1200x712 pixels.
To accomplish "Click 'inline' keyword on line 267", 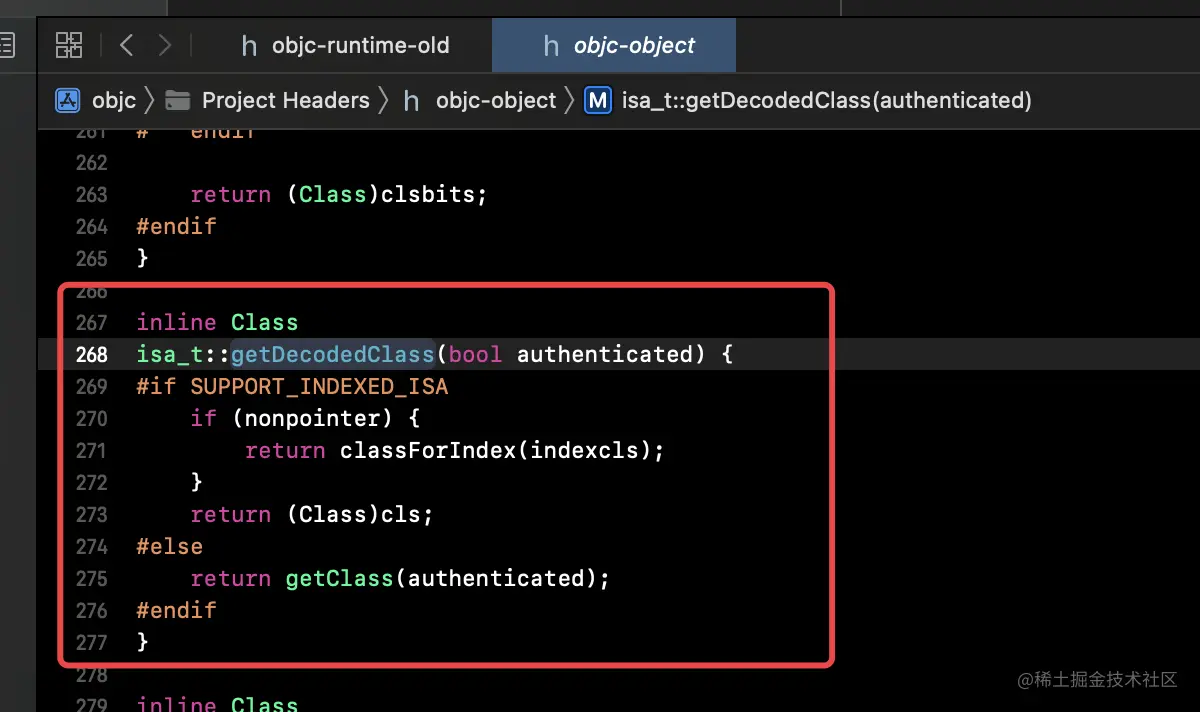I will [x=176, y=322].
